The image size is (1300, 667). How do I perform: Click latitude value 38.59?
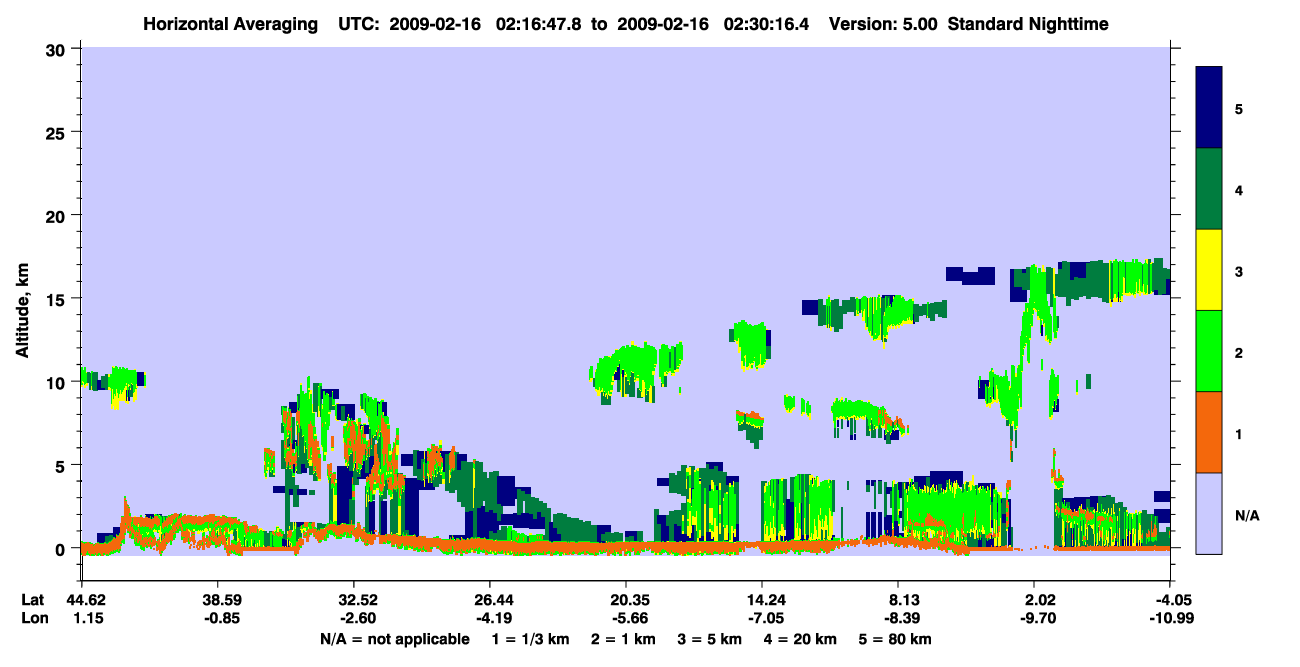217,600
